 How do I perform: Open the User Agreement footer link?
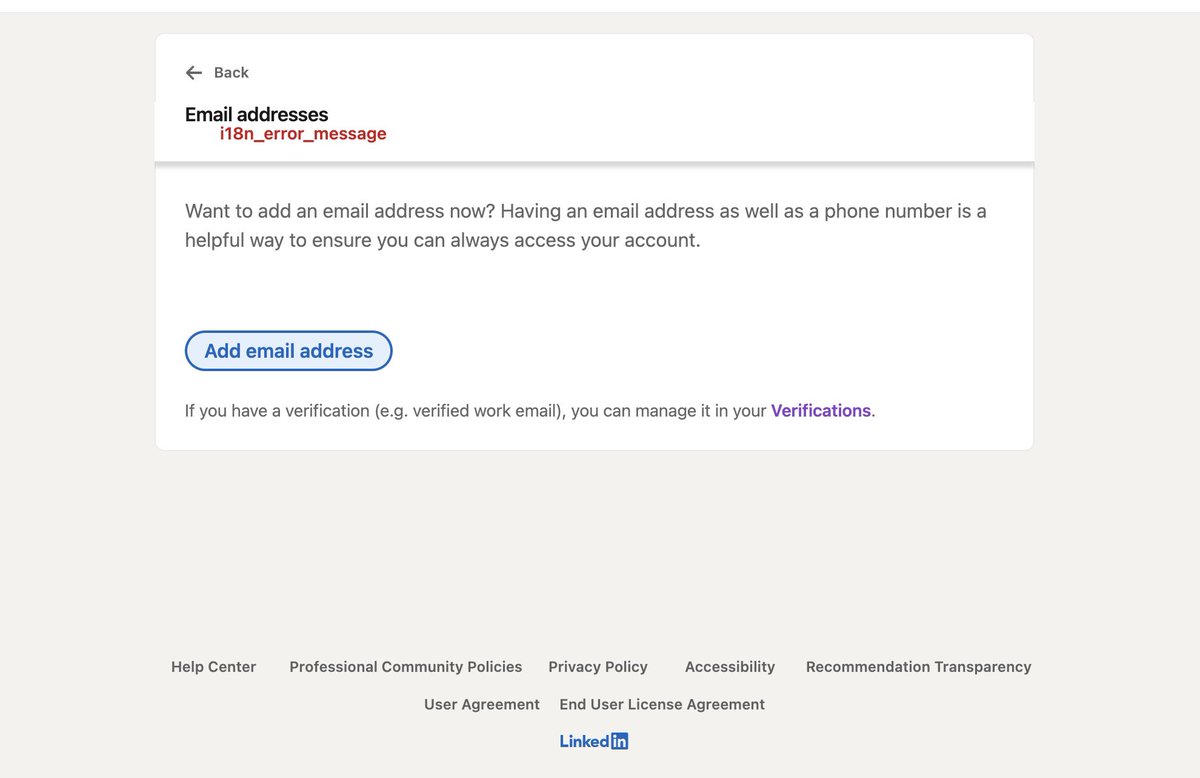click(482, 705)
